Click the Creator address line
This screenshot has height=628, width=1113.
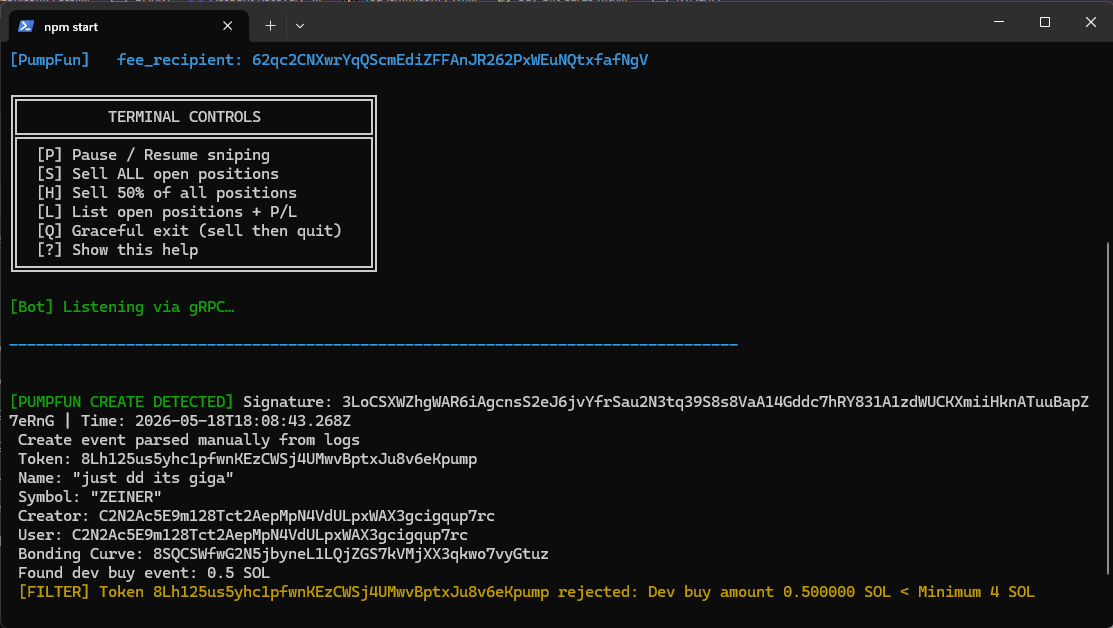pos(256,516)
